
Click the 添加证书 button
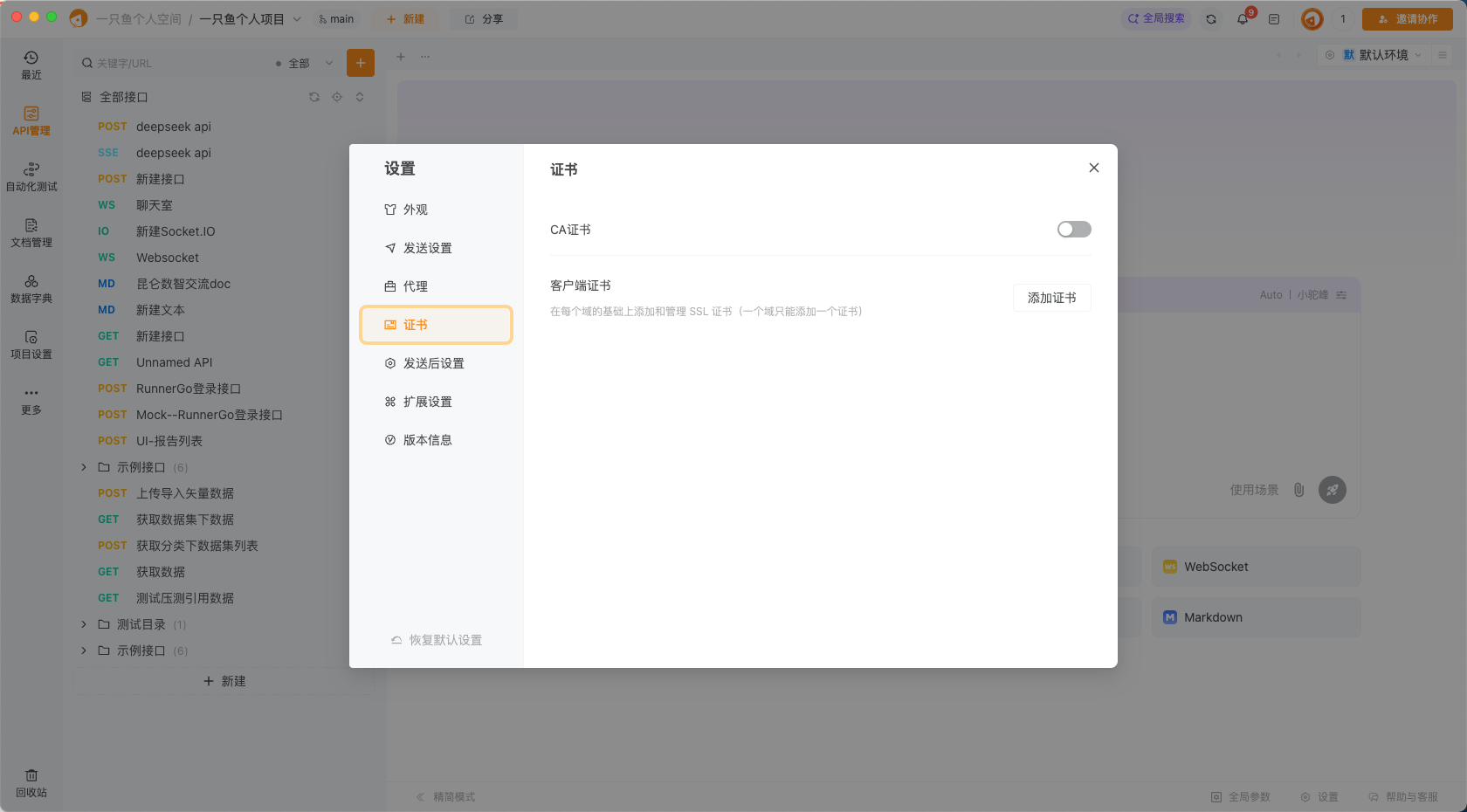point(1051,298)
